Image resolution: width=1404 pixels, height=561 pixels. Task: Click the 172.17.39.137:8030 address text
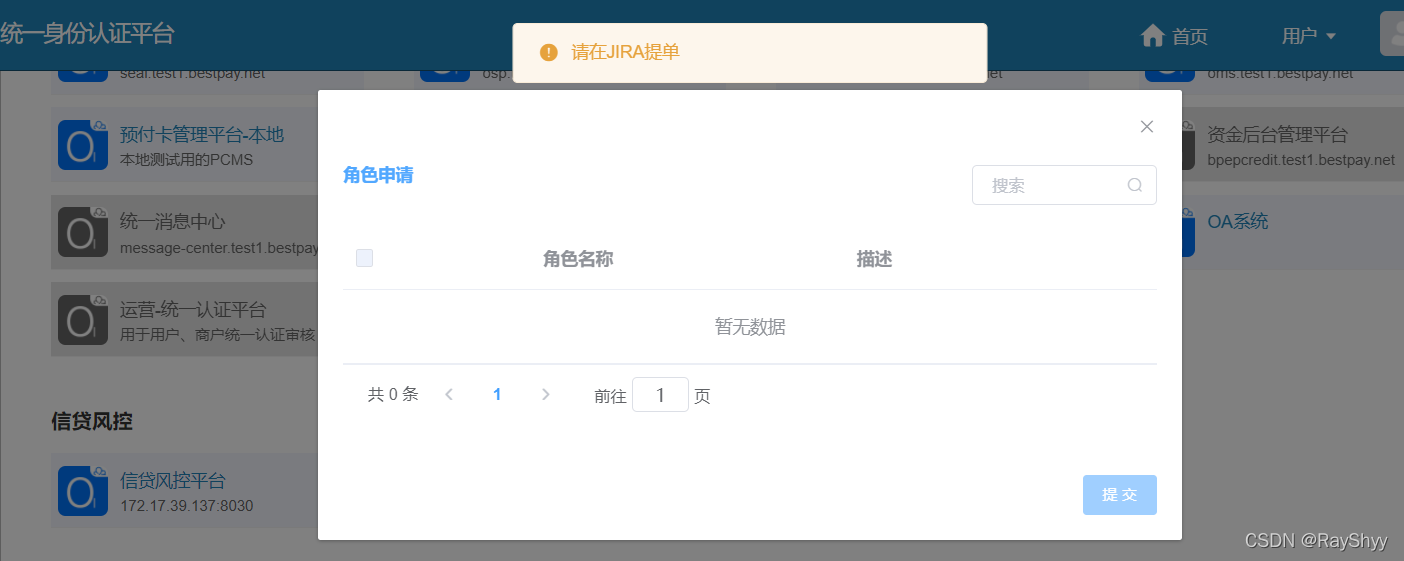point(187,506)
